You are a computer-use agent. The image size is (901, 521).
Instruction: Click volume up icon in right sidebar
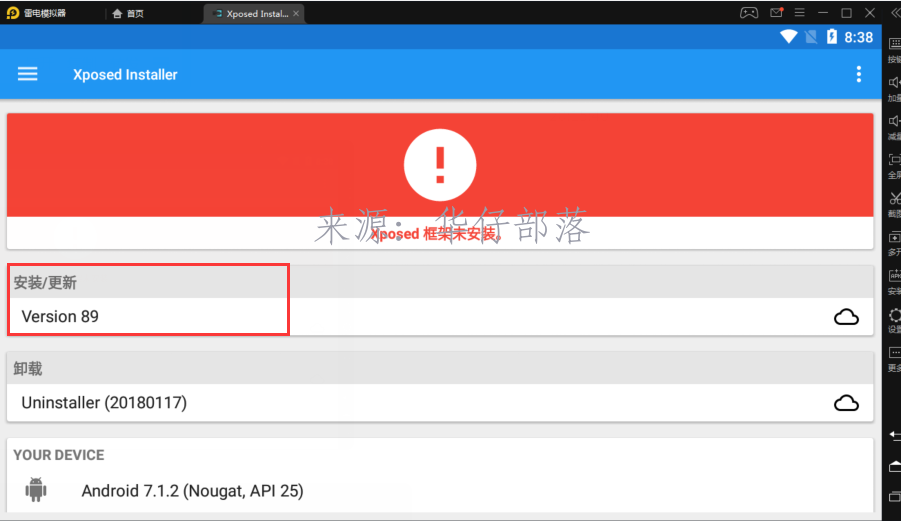coord(894,82)
